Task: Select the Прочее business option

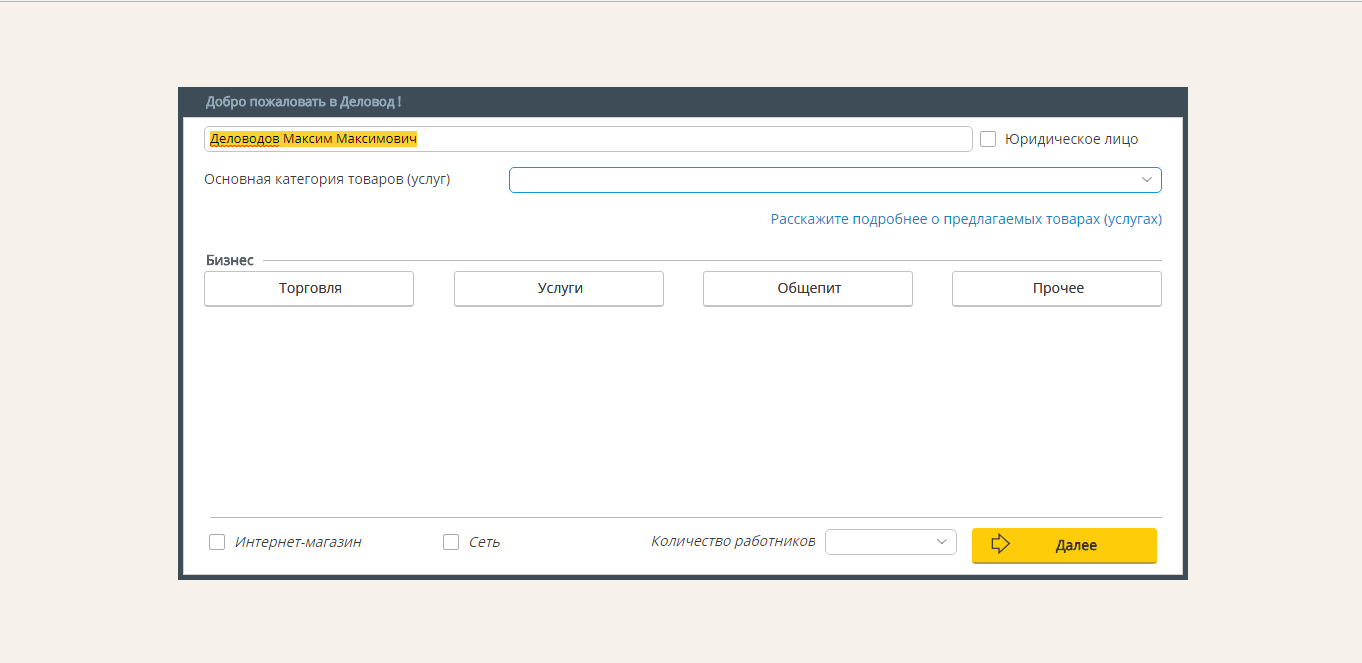Action: [1057, 288]
